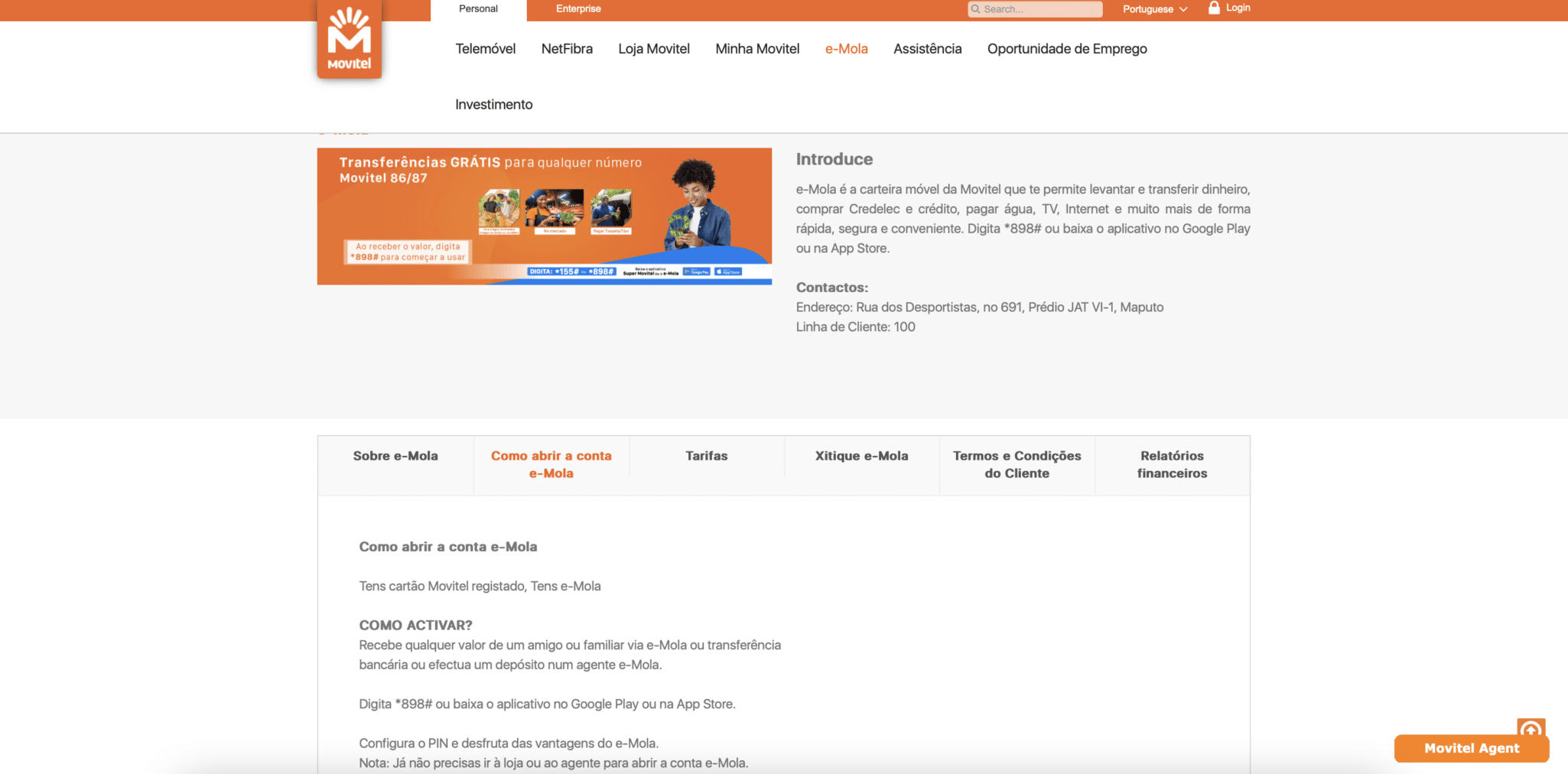
Task: Click the Login padlock icon
Action: tap(1213, 8)
